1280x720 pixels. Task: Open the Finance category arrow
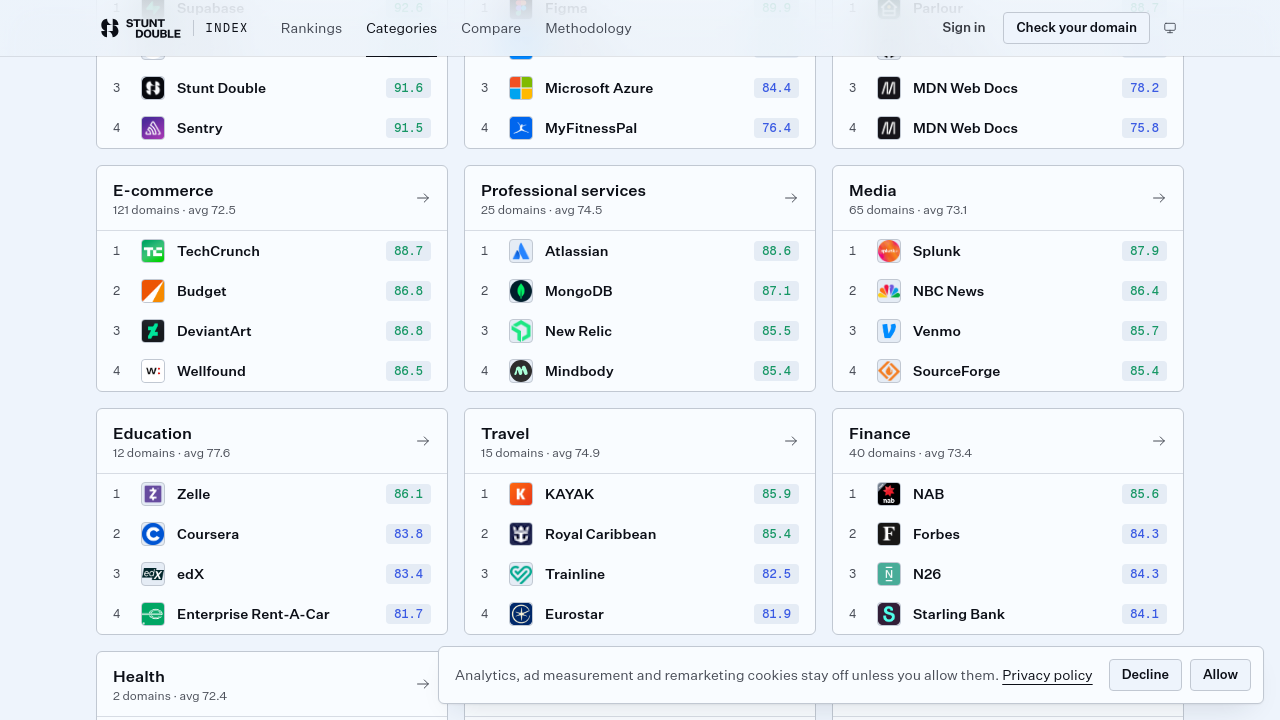point(1159,441)
